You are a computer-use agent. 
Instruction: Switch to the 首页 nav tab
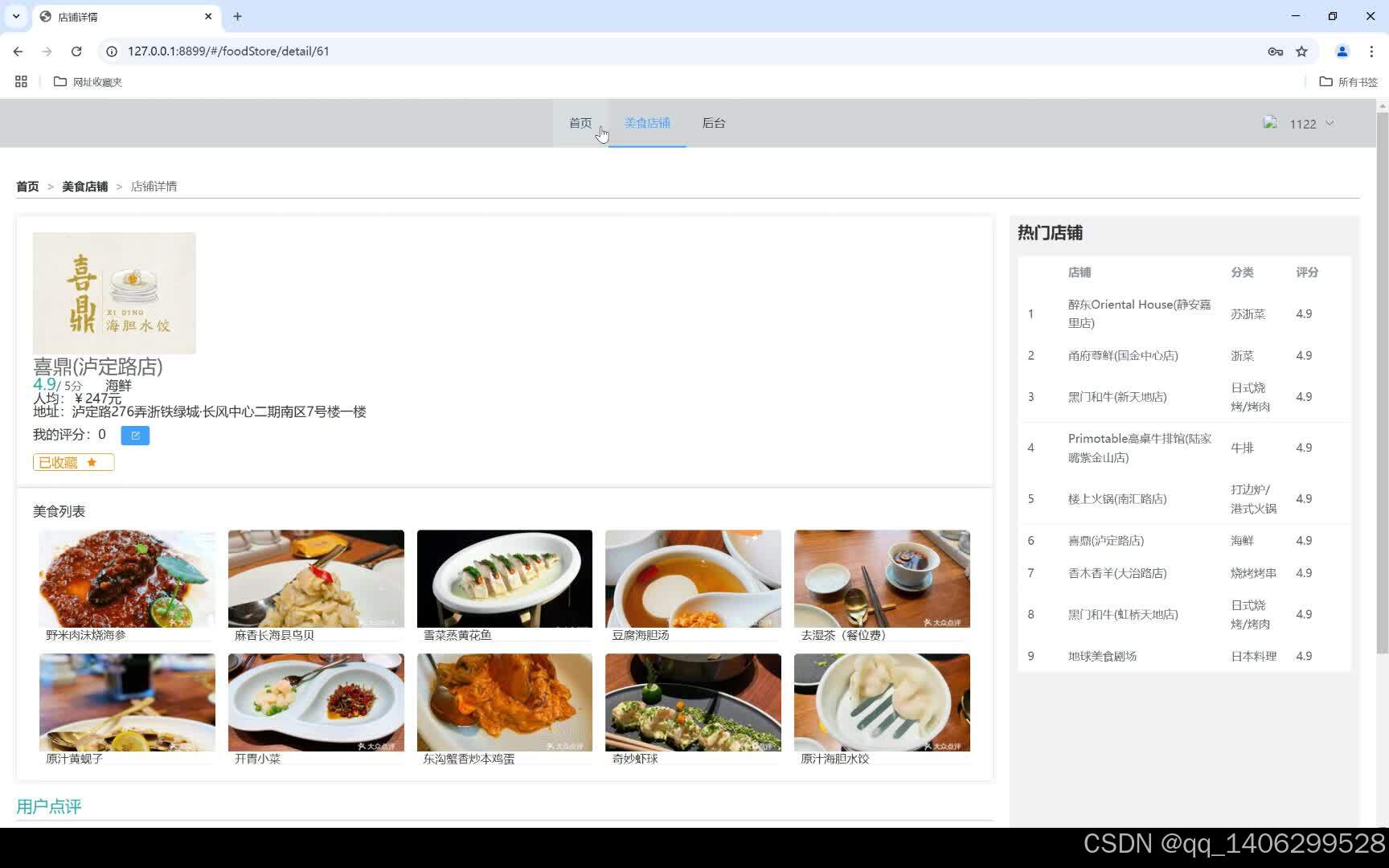point(580,123)
